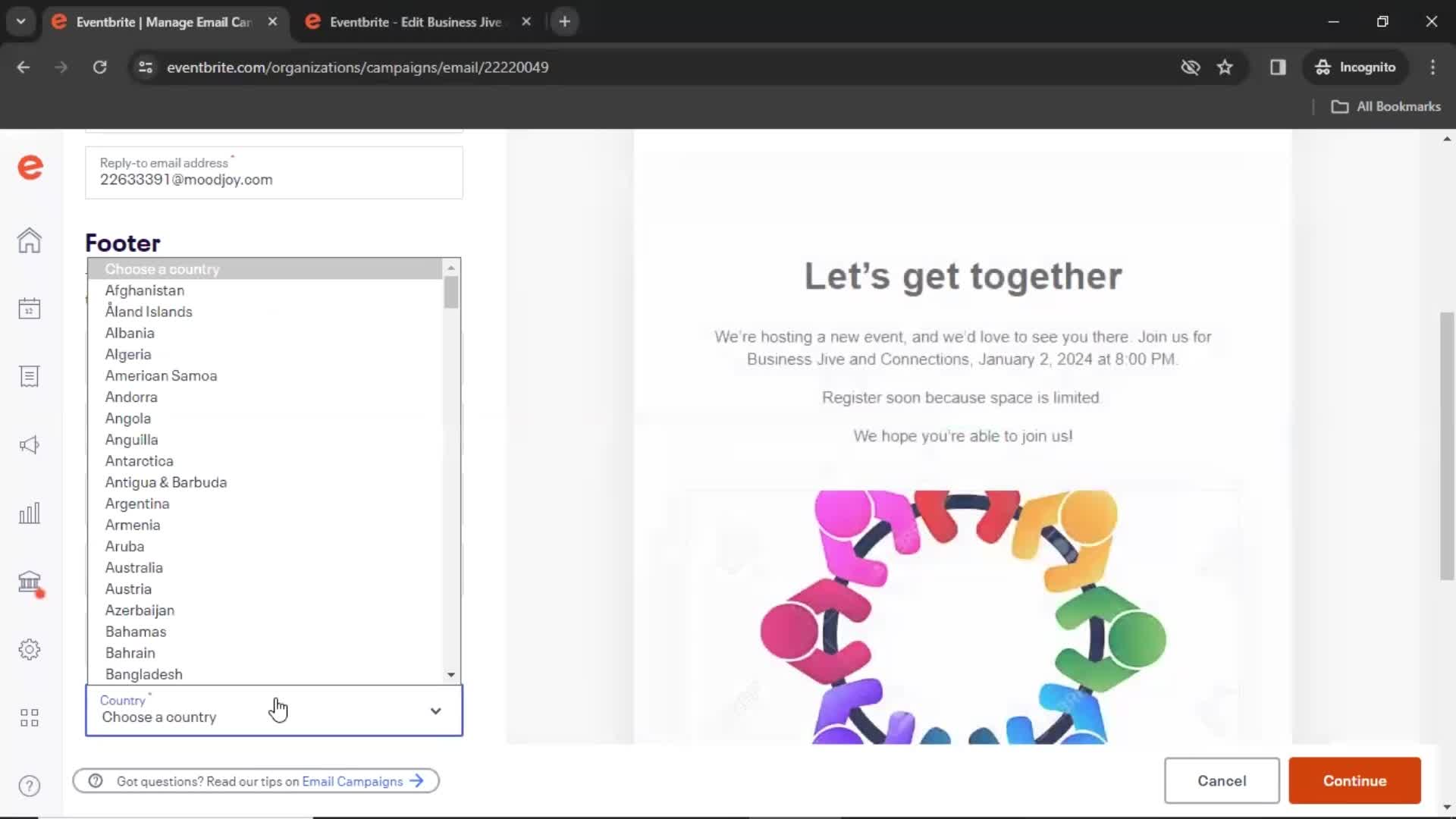Select Australia from country list
1456x819 pixels.
click(265, 568)
